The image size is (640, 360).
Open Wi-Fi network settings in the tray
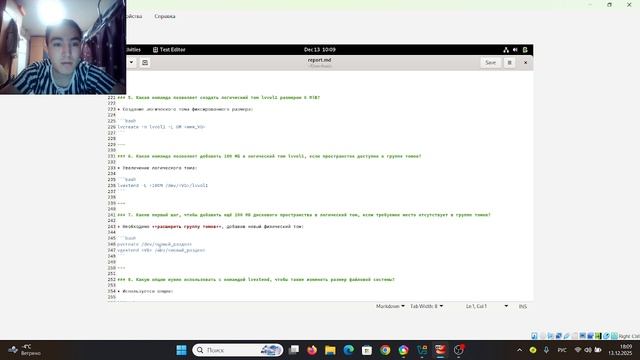point(578,350)
